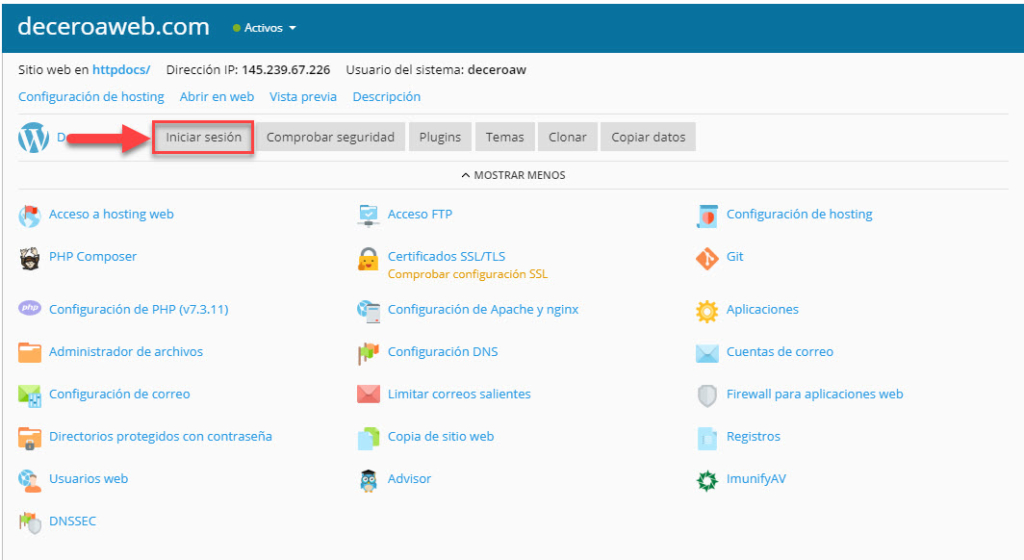Open Administrador de archivos link
Viewport: 1024px width, 560px height.
tap(126, 352)
